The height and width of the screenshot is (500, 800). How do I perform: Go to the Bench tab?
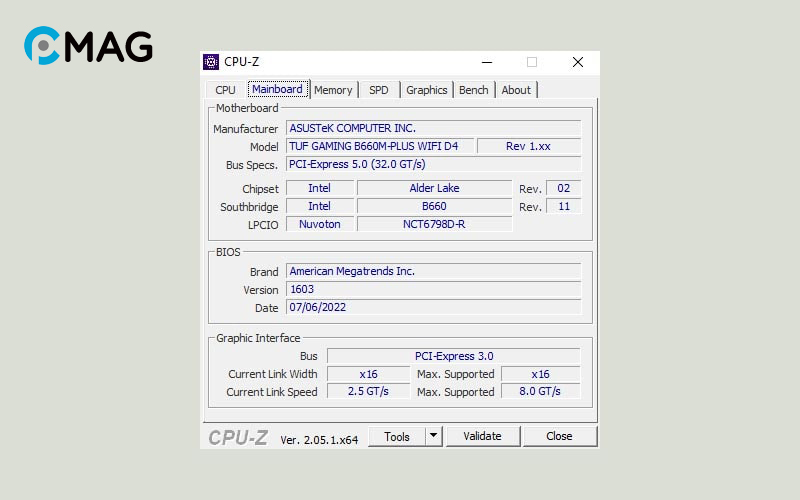[x=473, y=90]
